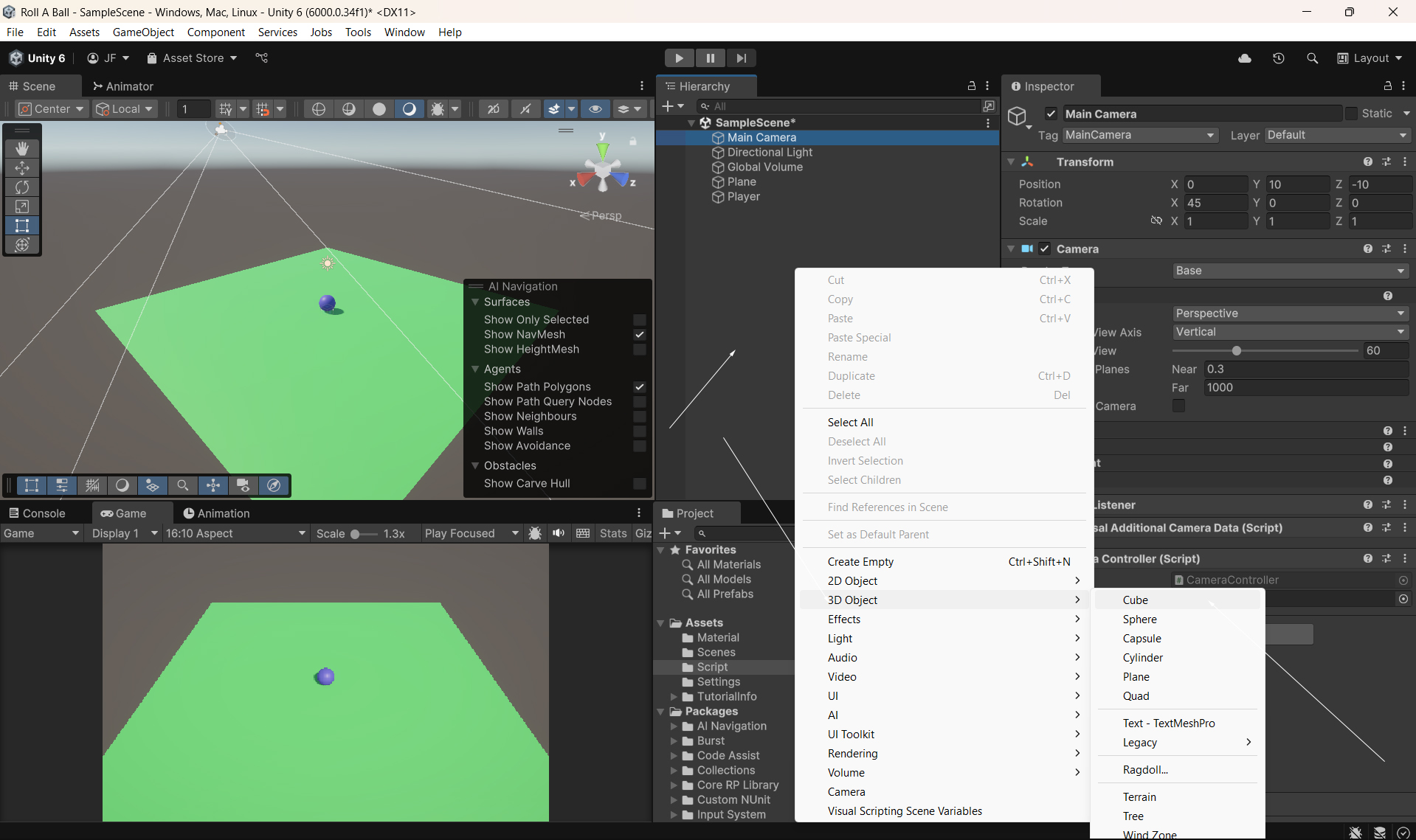Click the Pause button

pyautogui.click(x=710, y=58)
